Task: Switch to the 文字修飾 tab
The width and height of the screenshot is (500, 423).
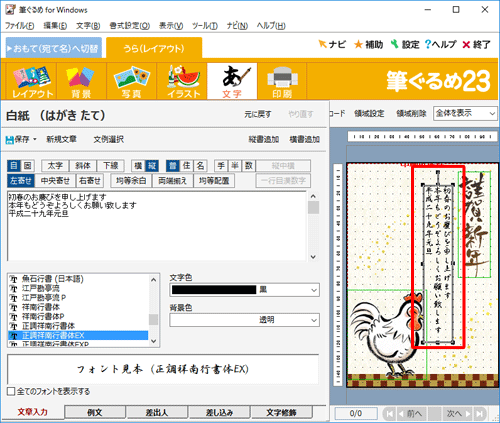Action: coord(281,412)
